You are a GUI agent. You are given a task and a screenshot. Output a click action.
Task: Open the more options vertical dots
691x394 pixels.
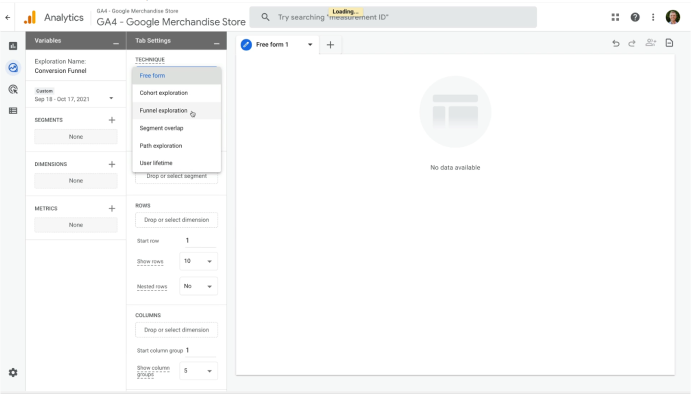(x=653, y=17)
